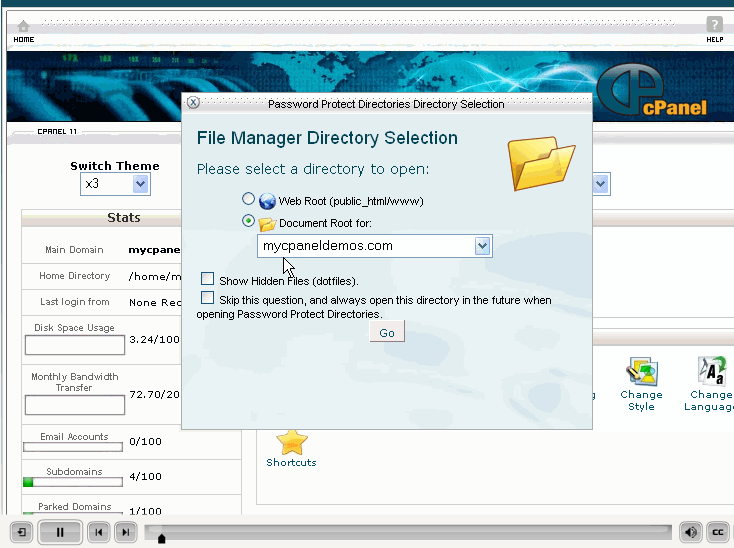Toggle the audio speaker button

click(x=690, y=532)
